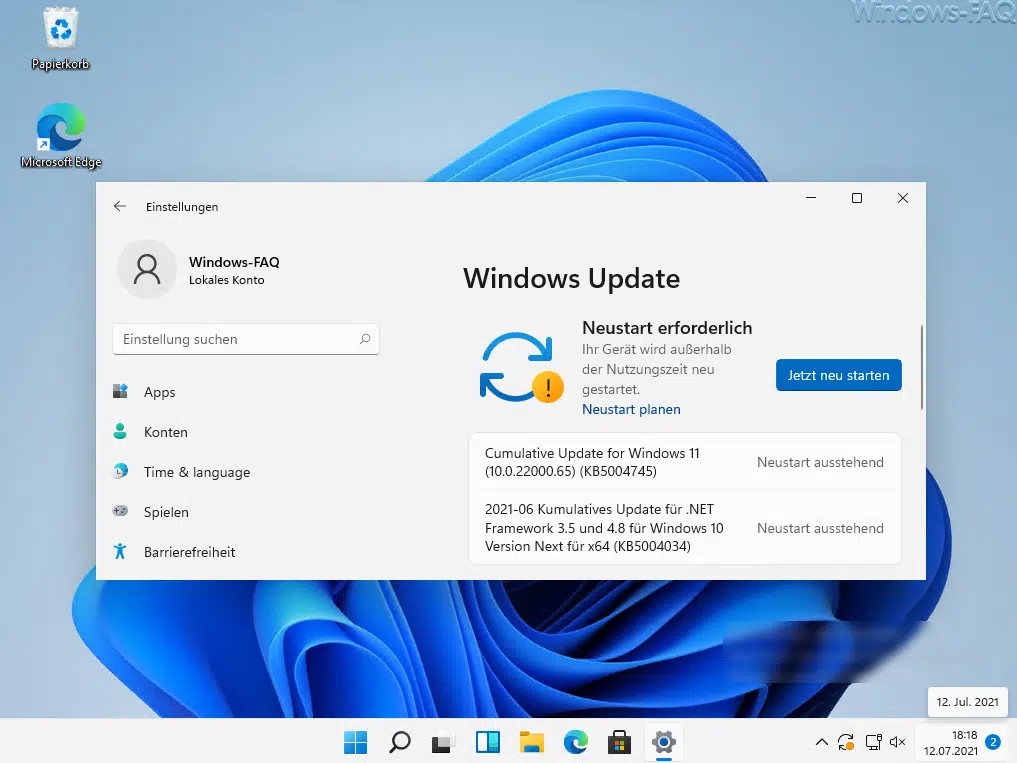Click the Jetzt neu starten button
Image resolution: width=1017 pixels, height=763 pixels.
pos(838,375)
